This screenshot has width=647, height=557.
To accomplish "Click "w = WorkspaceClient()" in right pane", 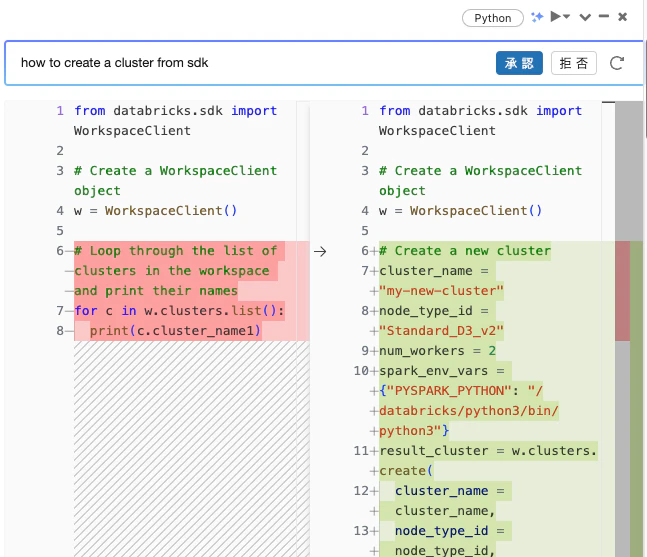I will [460, 211].
